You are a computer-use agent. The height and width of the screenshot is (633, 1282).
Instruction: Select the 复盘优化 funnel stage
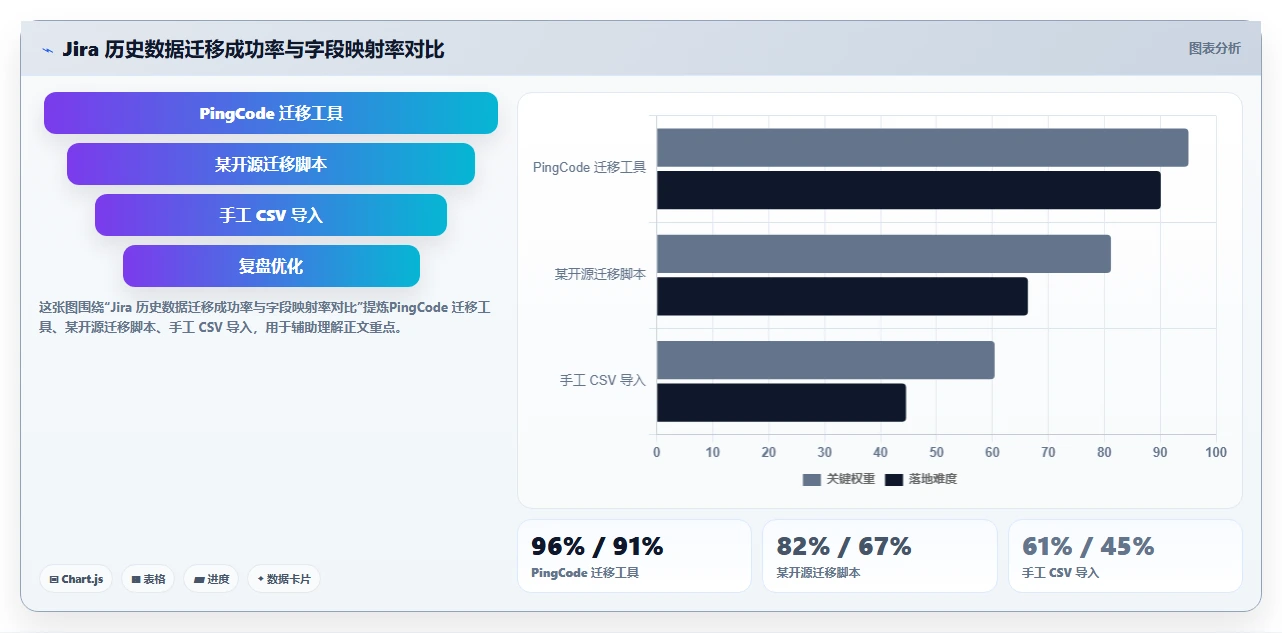click(271, 266)
